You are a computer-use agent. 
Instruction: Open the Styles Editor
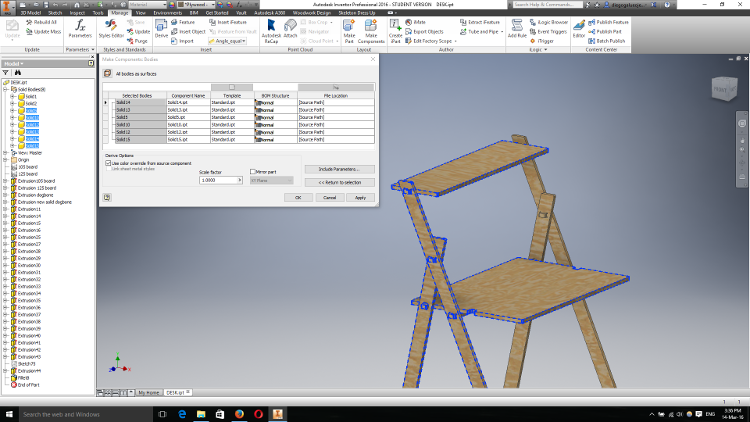pos(111,29)
